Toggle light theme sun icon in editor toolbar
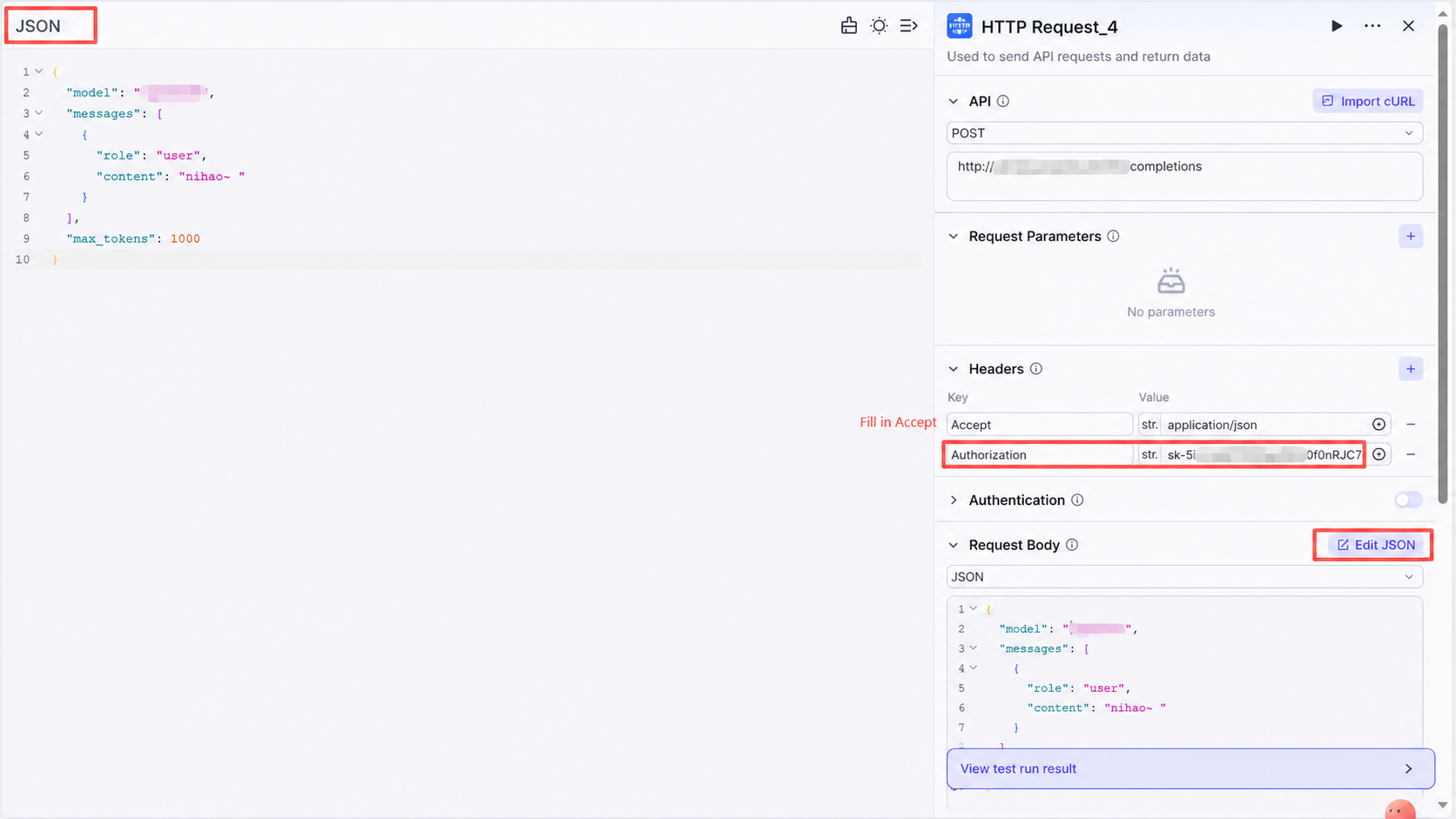 [x=879, y=26]
